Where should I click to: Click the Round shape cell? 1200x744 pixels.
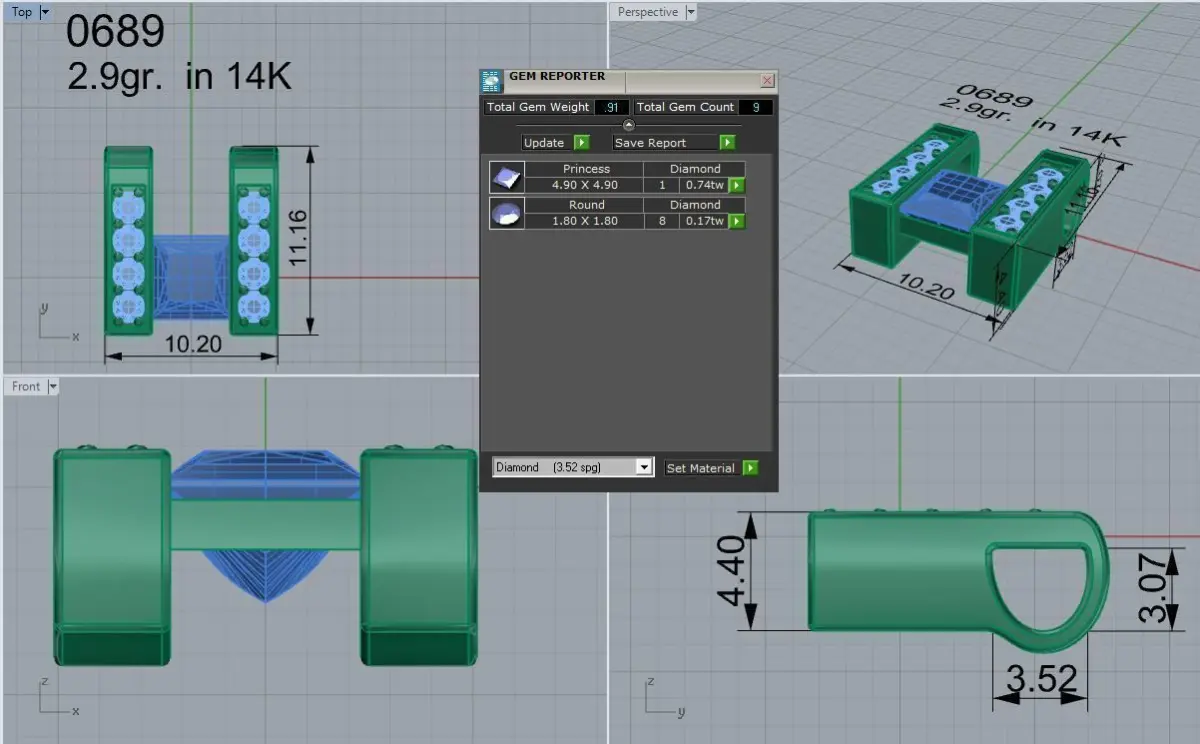point(586,205)
